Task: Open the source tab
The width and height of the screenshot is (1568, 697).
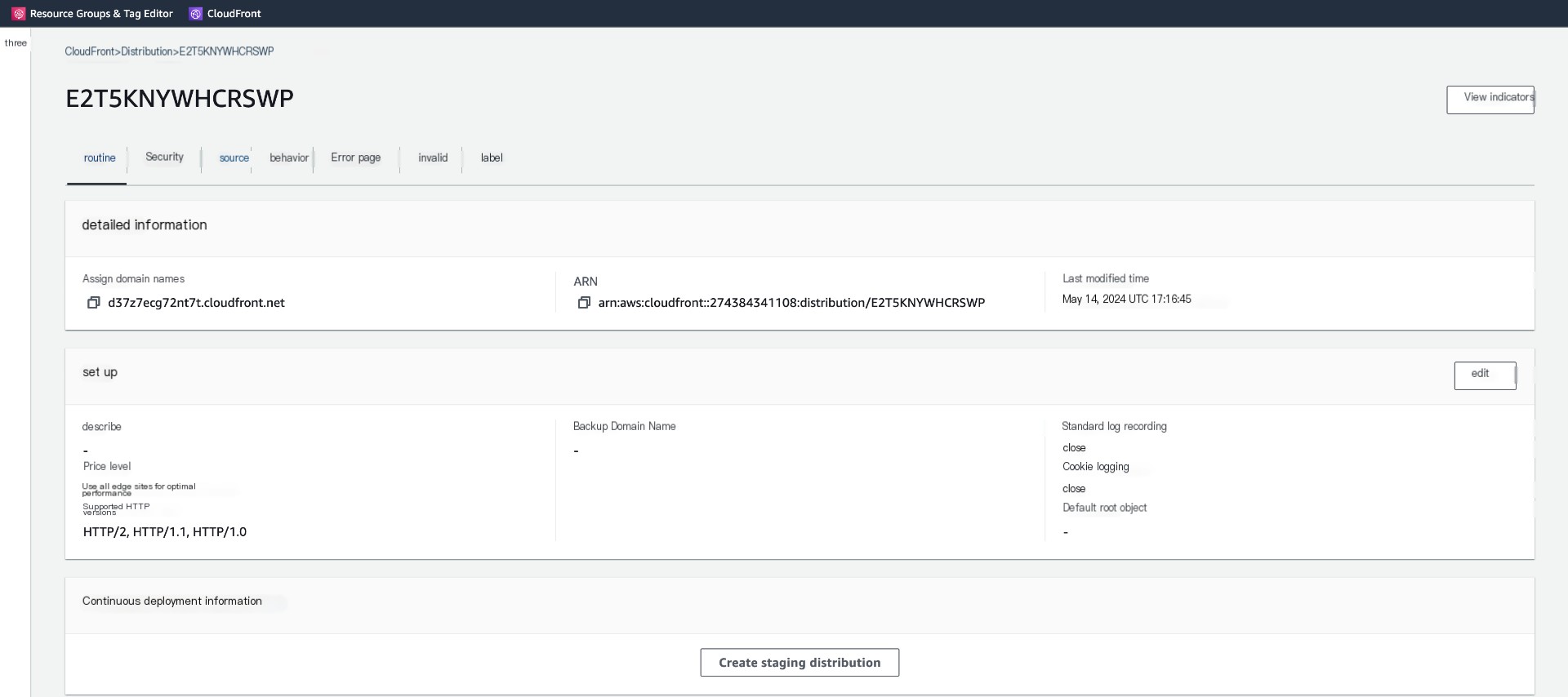Action: [234, 158]
